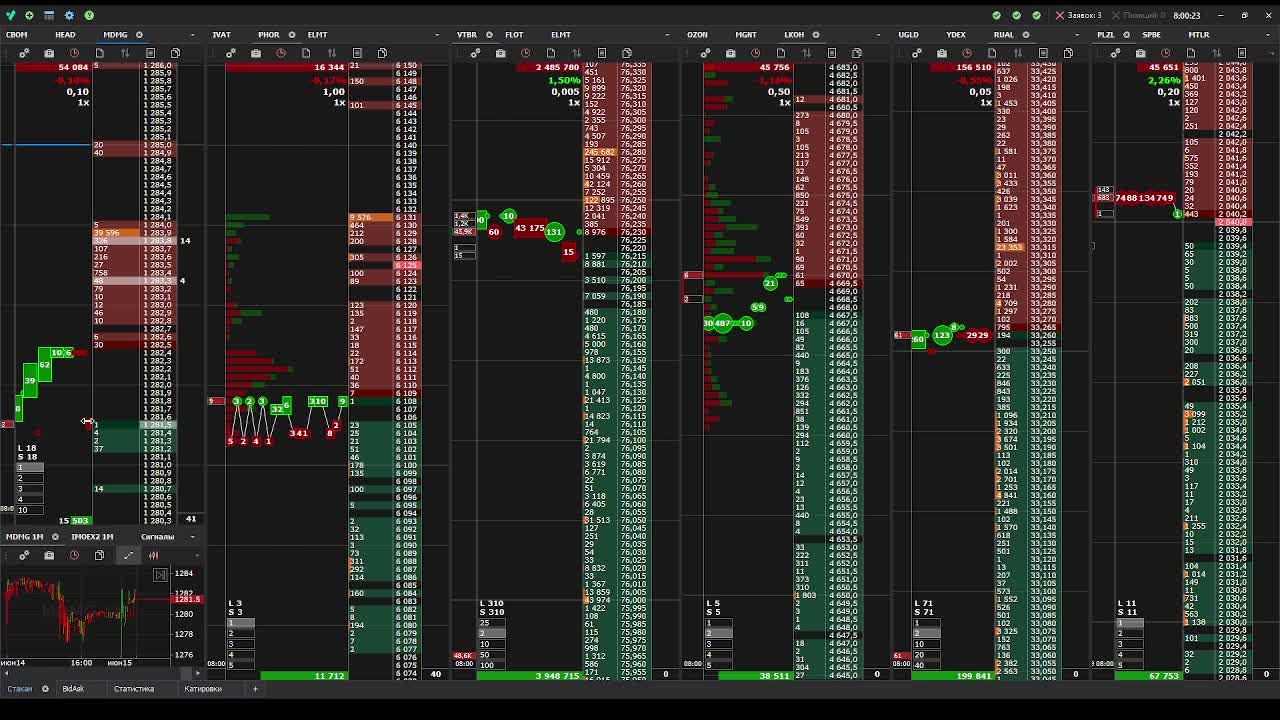Image resolution: width=1280 pixels, height=720 pixels.
Task: Switch to the OZON tab
Action: (x=697, y=35)
